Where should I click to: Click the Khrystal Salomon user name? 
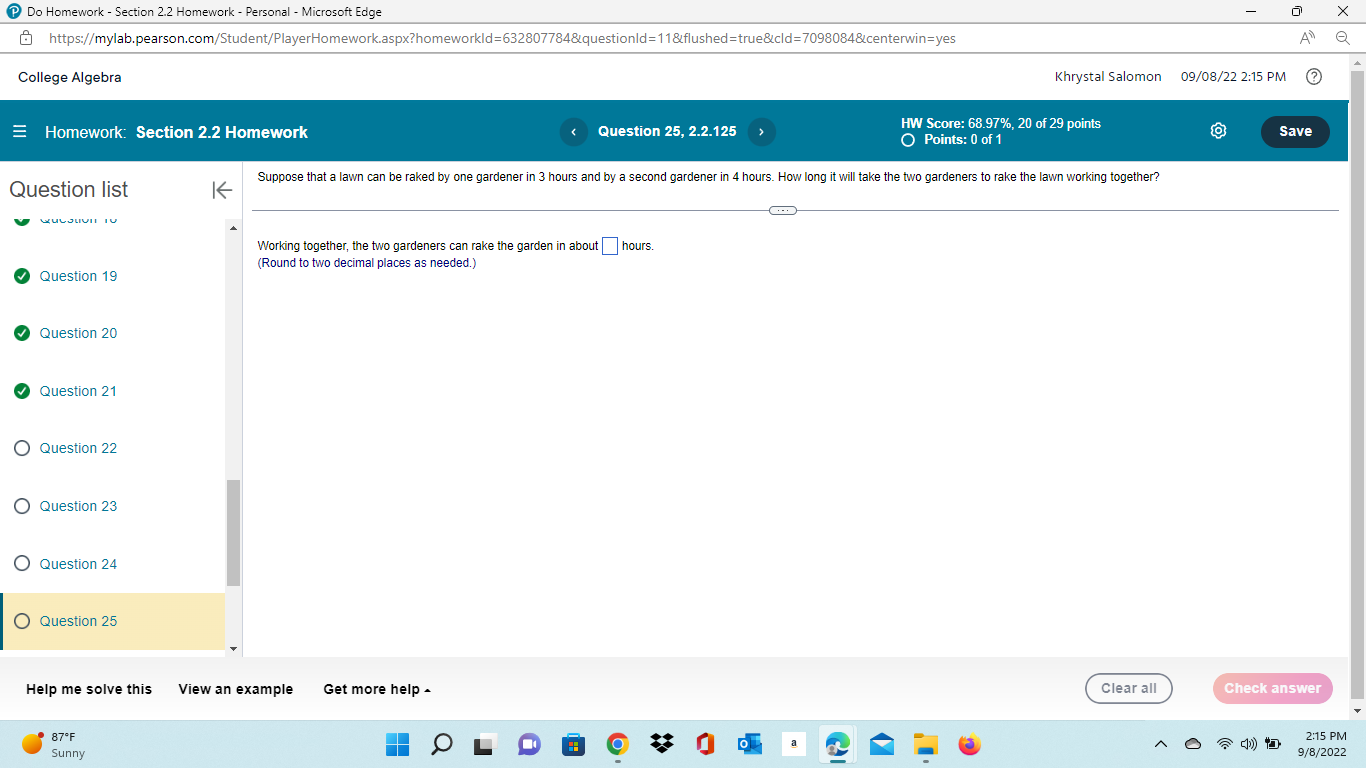pos(1108,77)
